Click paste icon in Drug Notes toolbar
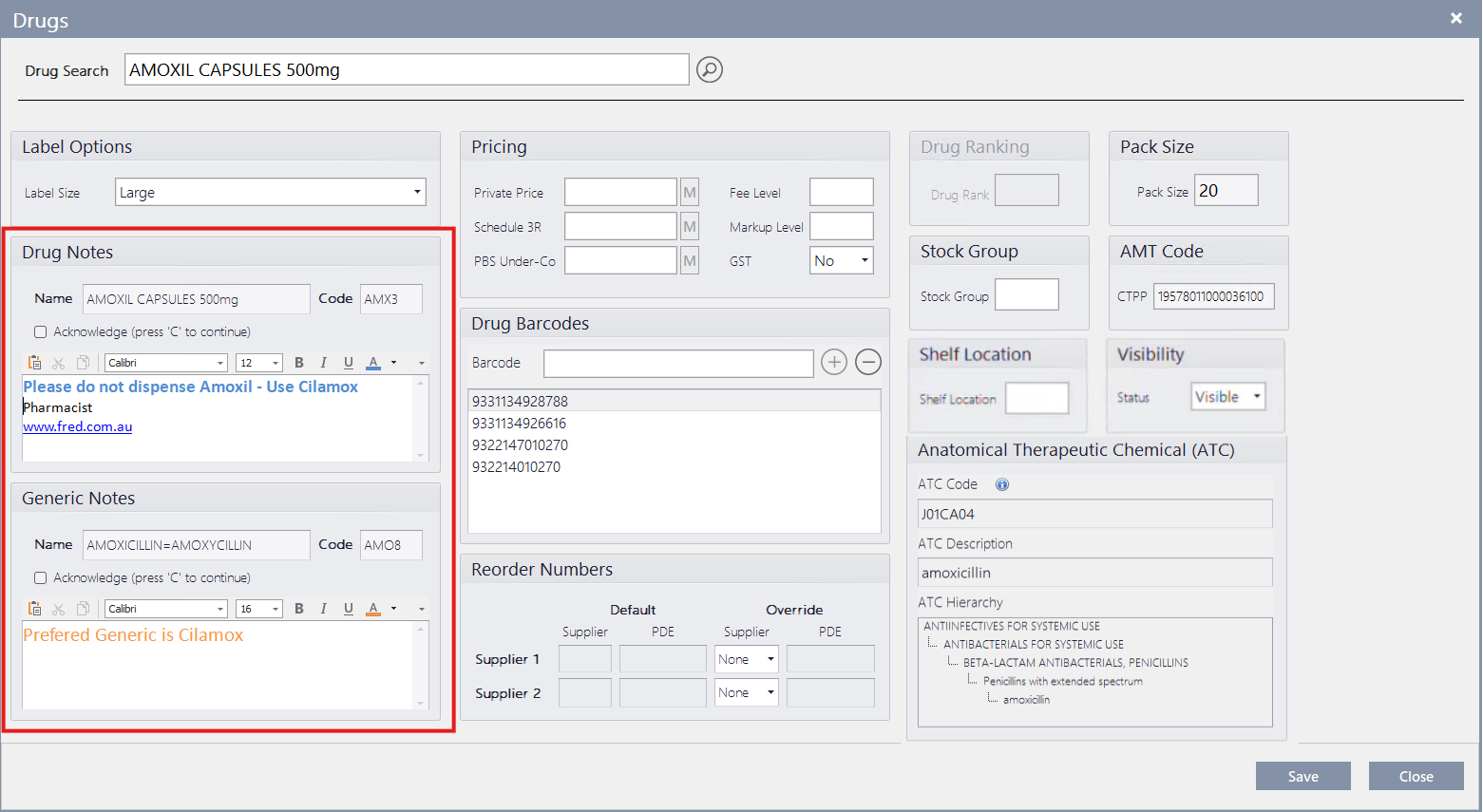1483x812 pixels. 35,363
